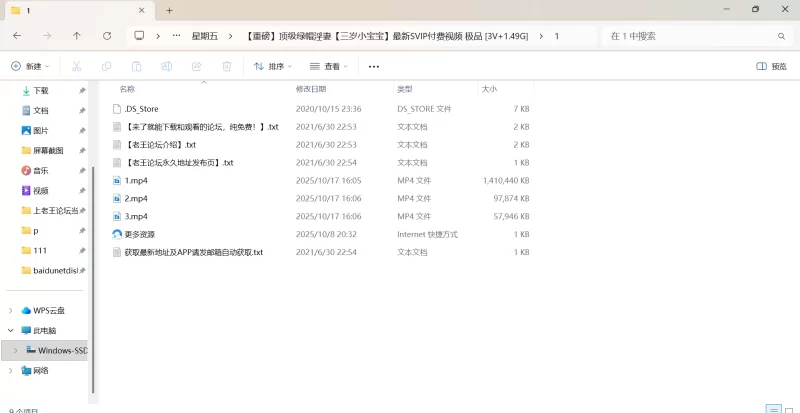The height and width of the screenshot is (413, 800).
Task: Select 星期五 in the address breadcrumb
Action: click(205, 36)
